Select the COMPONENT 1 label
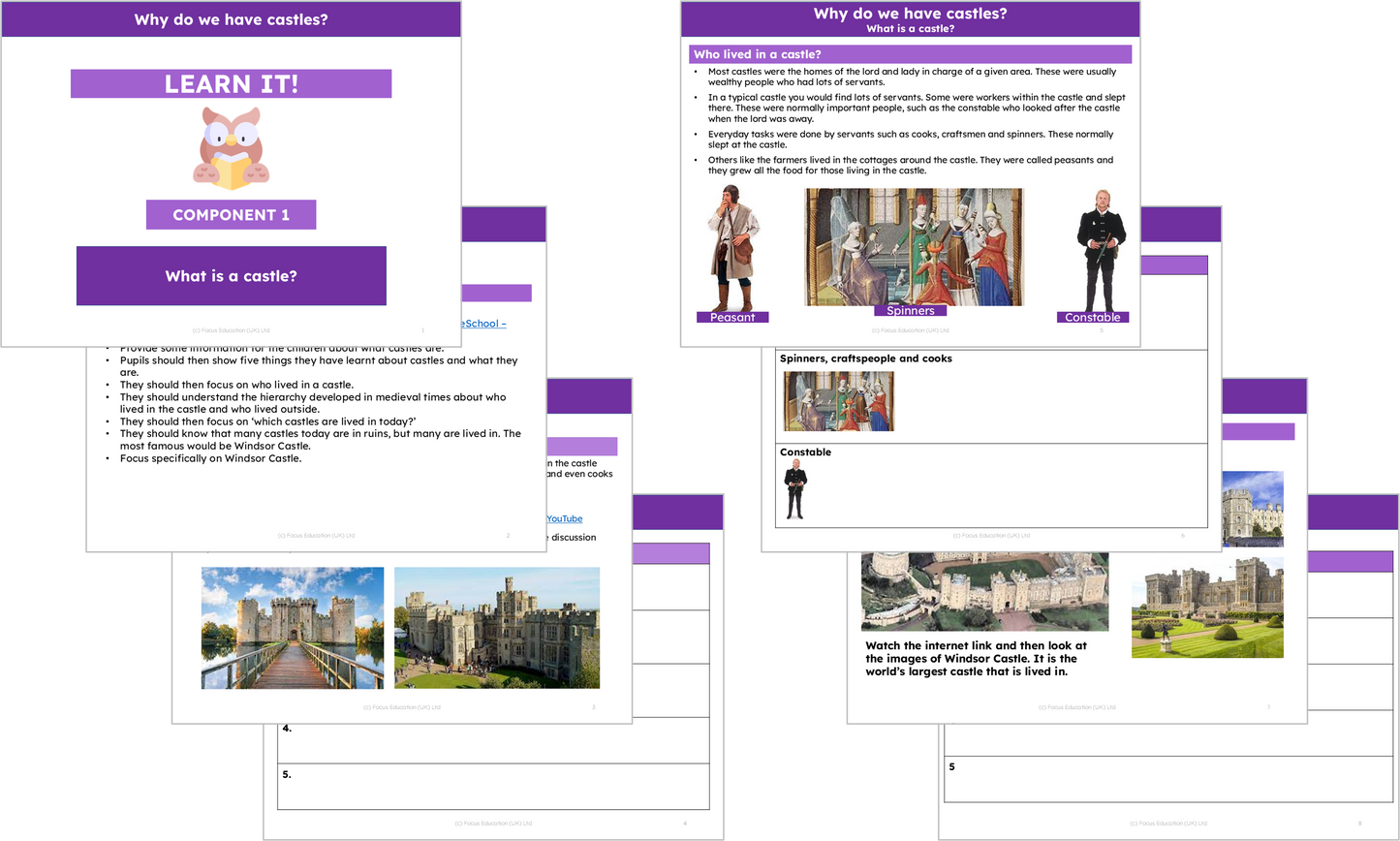Viewport: 1400px width, 841px height. pyautogui.click(x=231, y=215)
